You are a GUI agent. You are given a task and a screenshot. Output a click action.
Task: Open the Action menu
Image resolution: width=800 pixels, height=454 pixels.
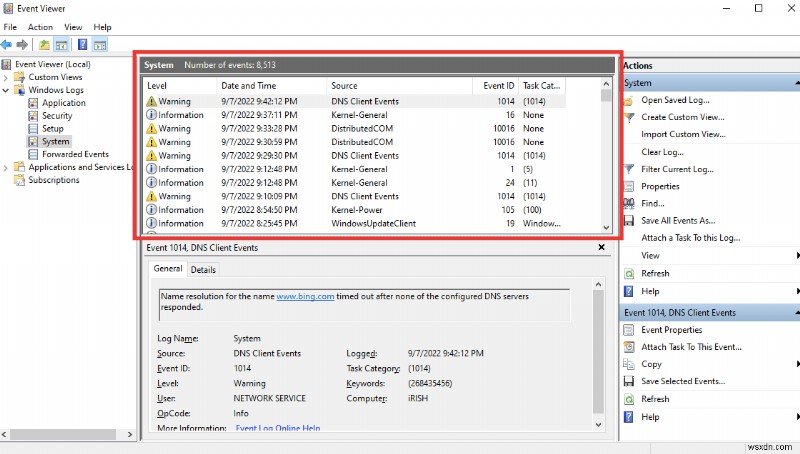point(40,27)
